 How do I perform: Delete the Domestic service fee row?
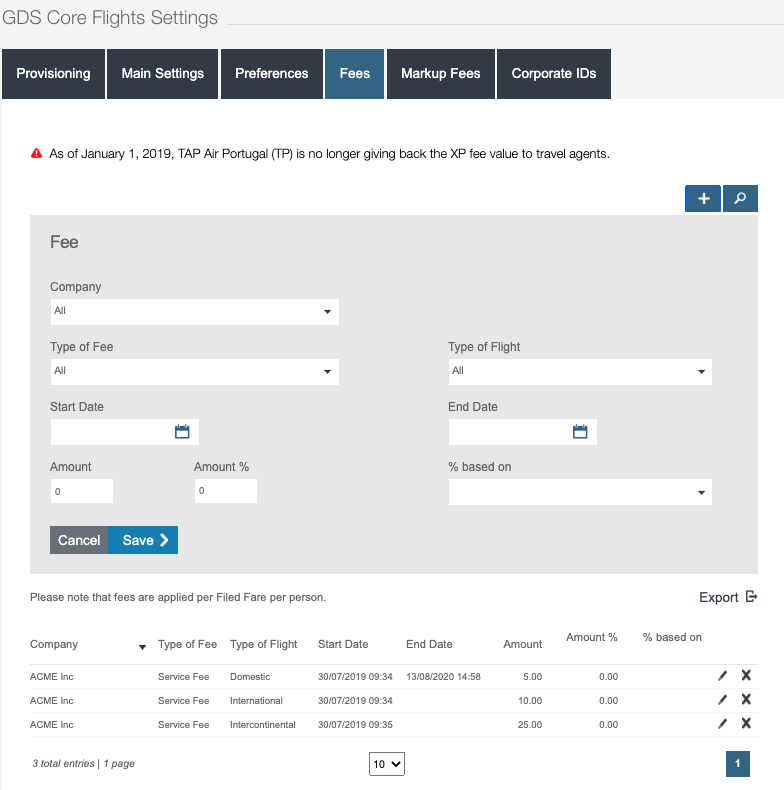point(746,676)
